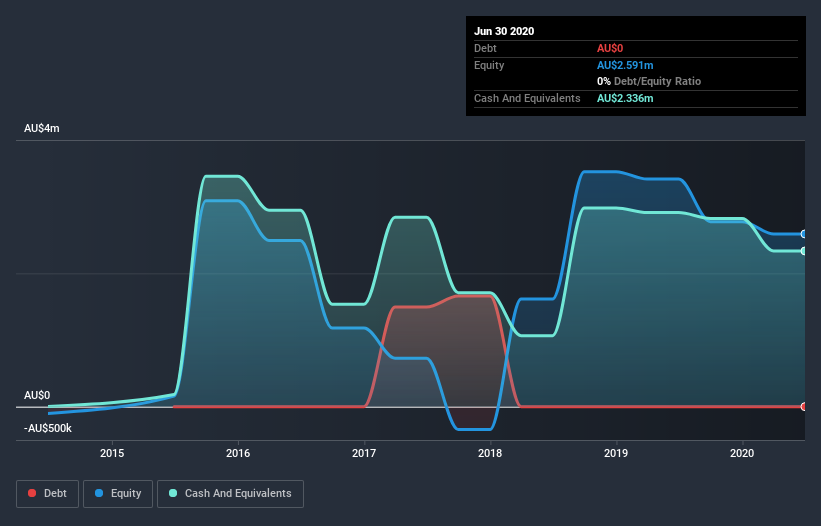
Task: Click the 2019 x-axis label
Action: 616,453
